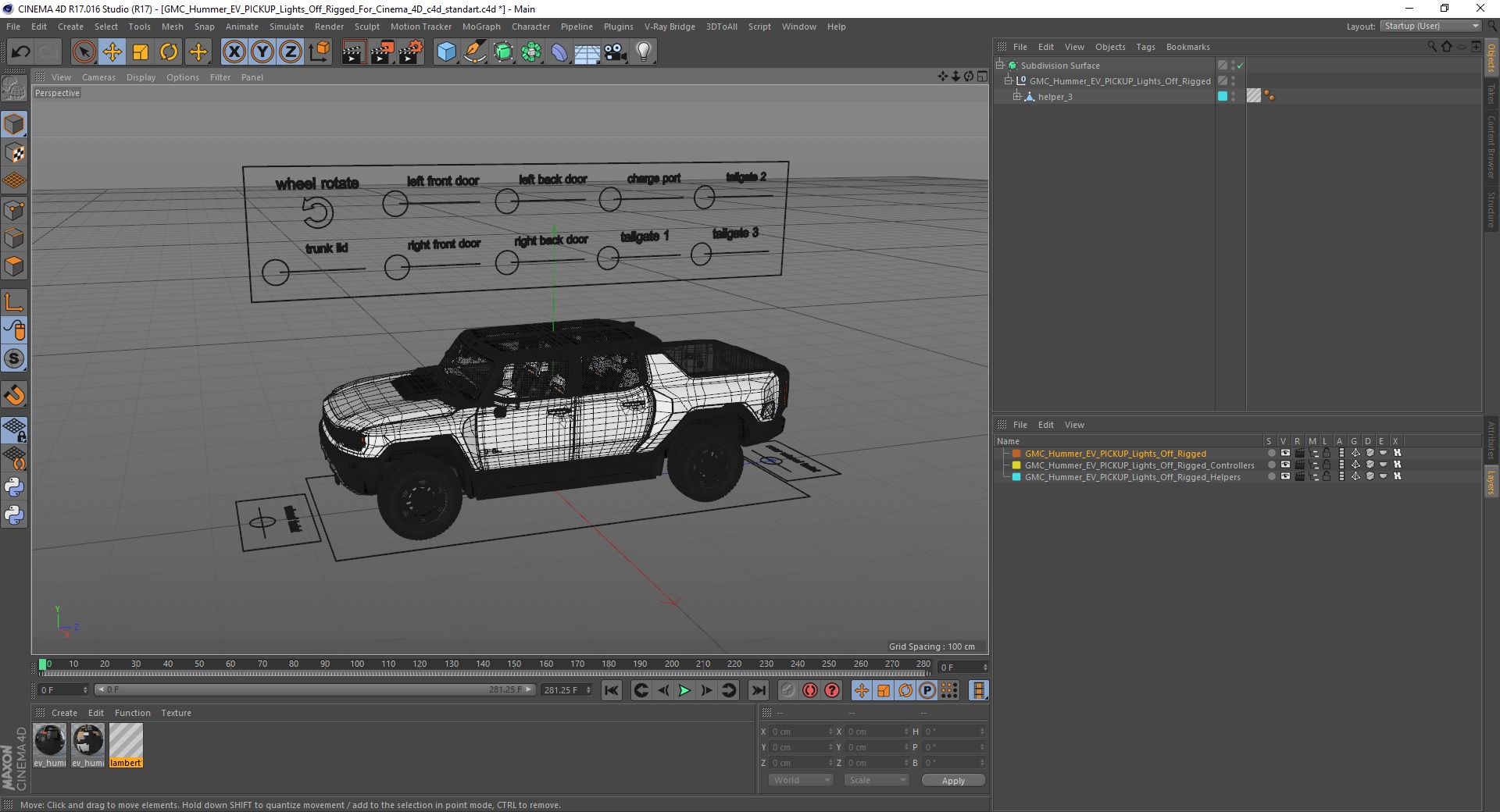The height and width of the screenshot is (812, 1500).
Task: Open the Scale mode dropdown
Action: pos(877,780)
